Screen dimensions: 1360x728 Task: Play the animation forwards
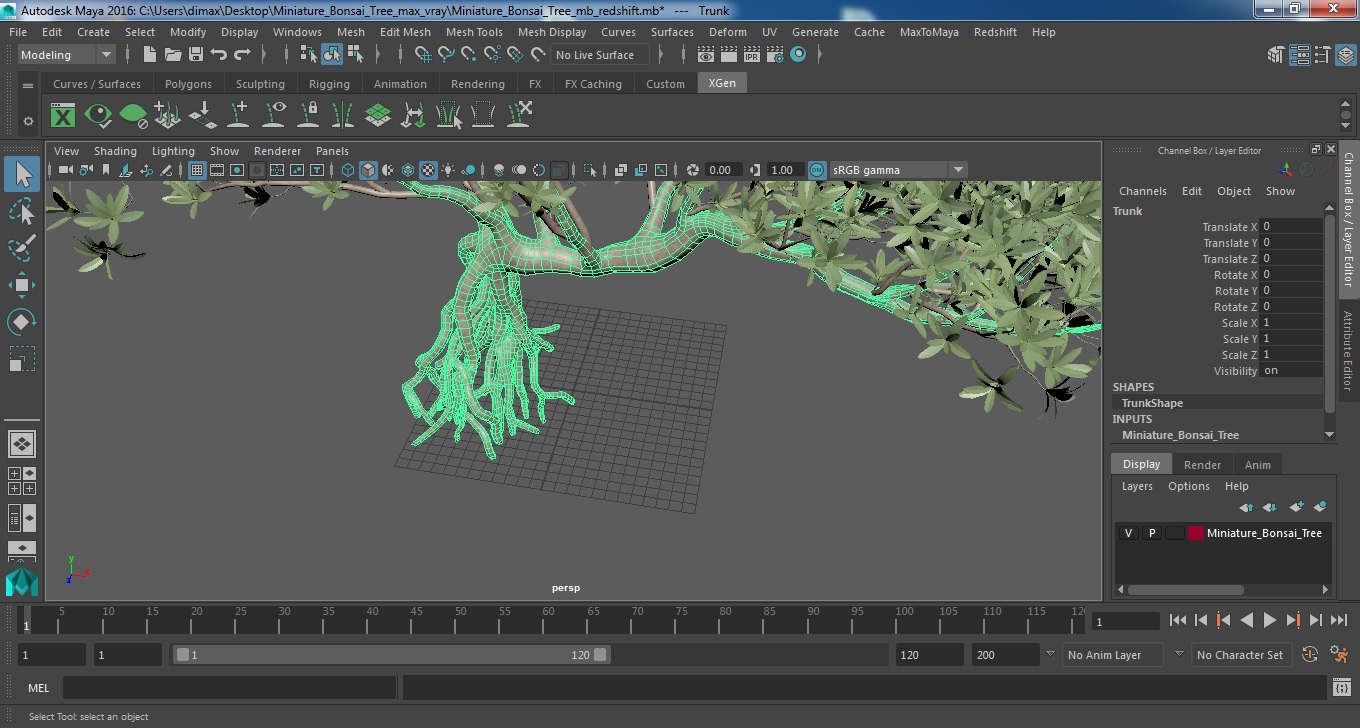(x=1269, y=620)
